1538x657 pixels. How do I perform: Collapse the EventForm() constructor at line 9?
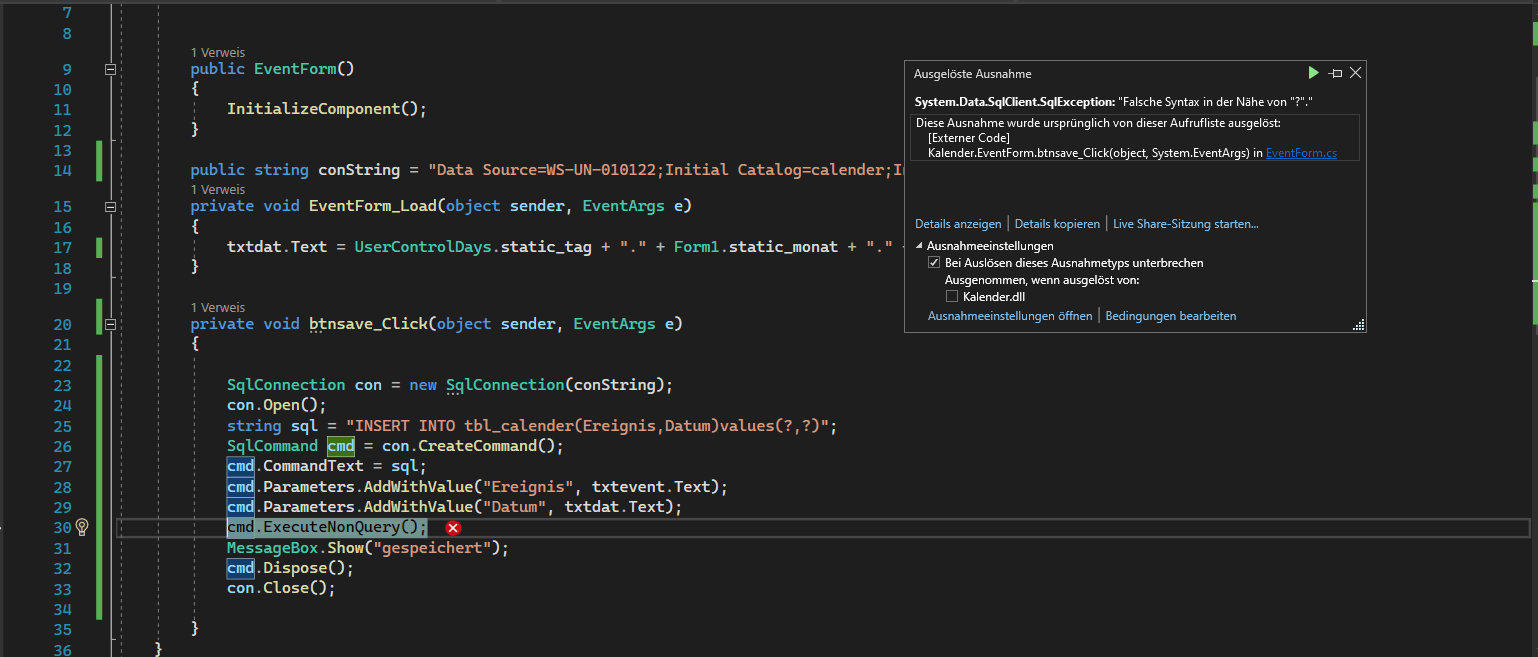[110, 69]
